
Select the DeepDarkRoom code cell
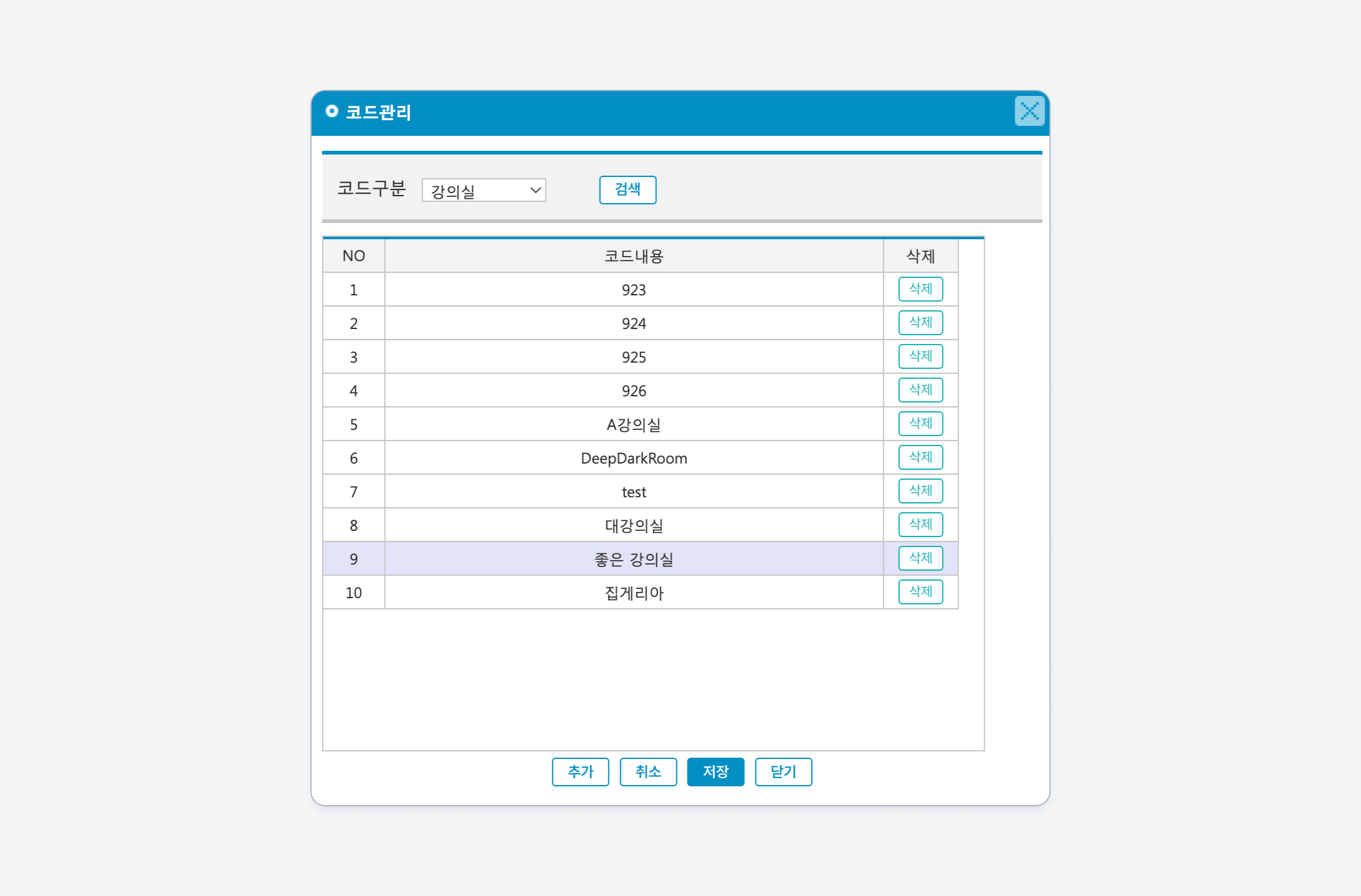634,459
